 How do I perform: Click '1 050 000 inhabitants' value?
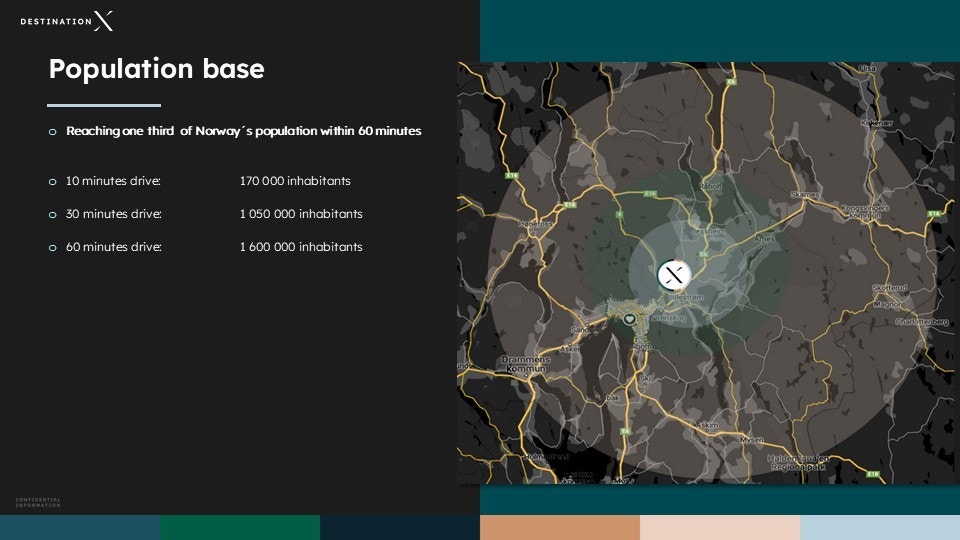click(x=301, y=214)
